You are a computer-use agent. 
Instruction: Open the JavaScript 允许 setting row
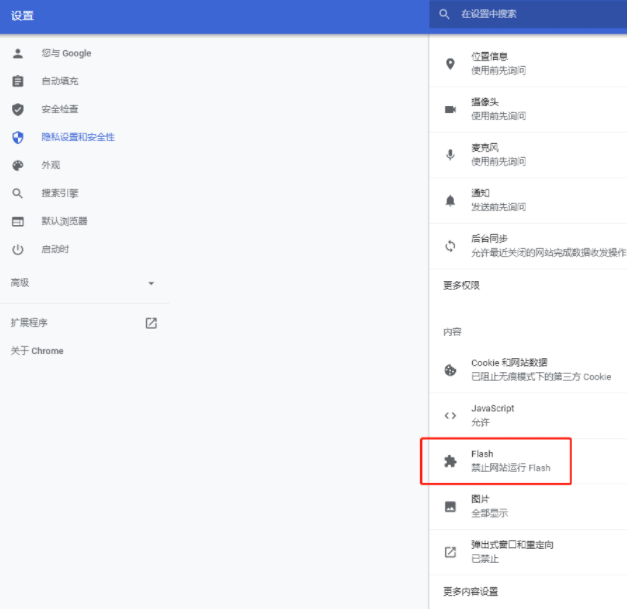[528, 415]
